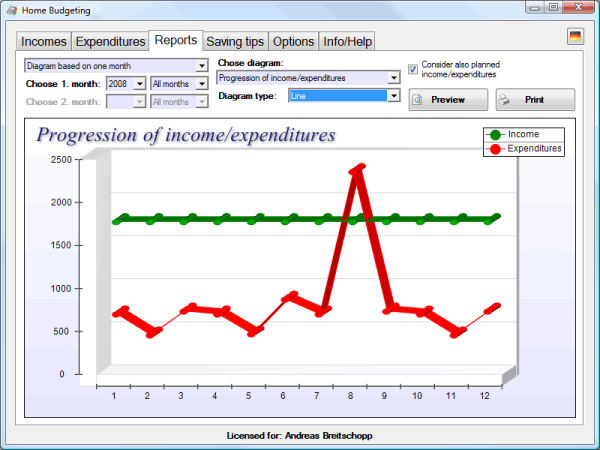Click the 'Income' legend label
Image resolution: width=600 pixels, height=450 pixels.
coord(523,134)
